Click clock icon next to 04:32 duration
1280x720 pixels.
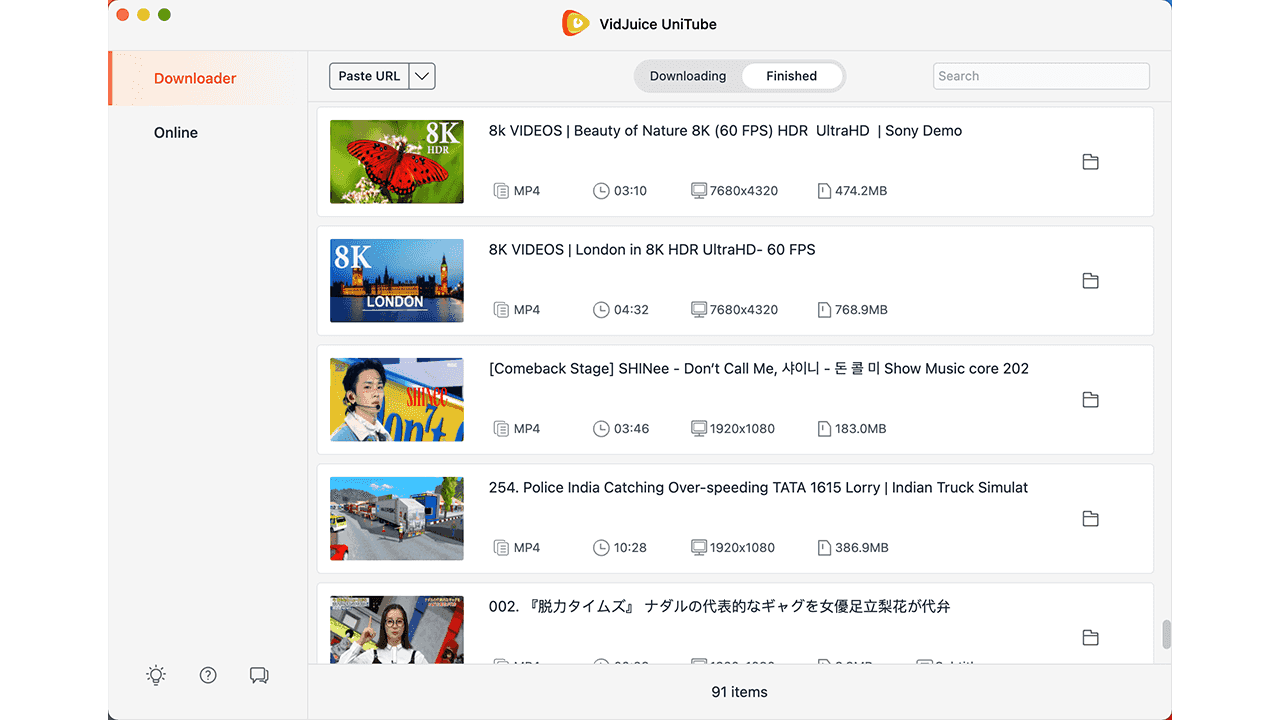click(x=601, y=310)
